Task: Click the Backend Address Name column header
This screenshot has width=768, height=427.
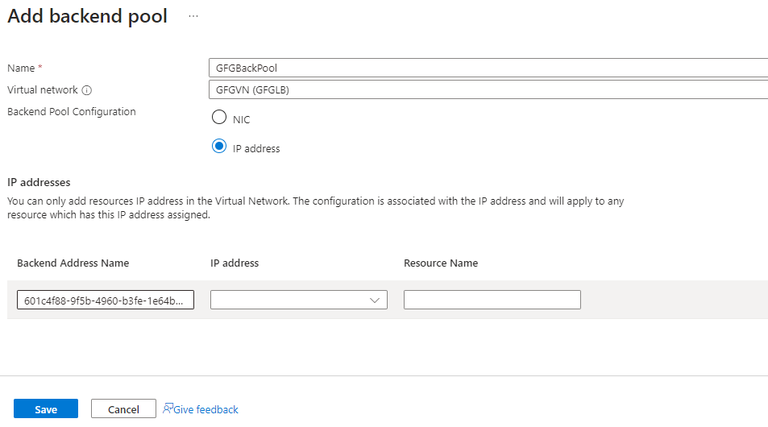Action: pos(73,263)
